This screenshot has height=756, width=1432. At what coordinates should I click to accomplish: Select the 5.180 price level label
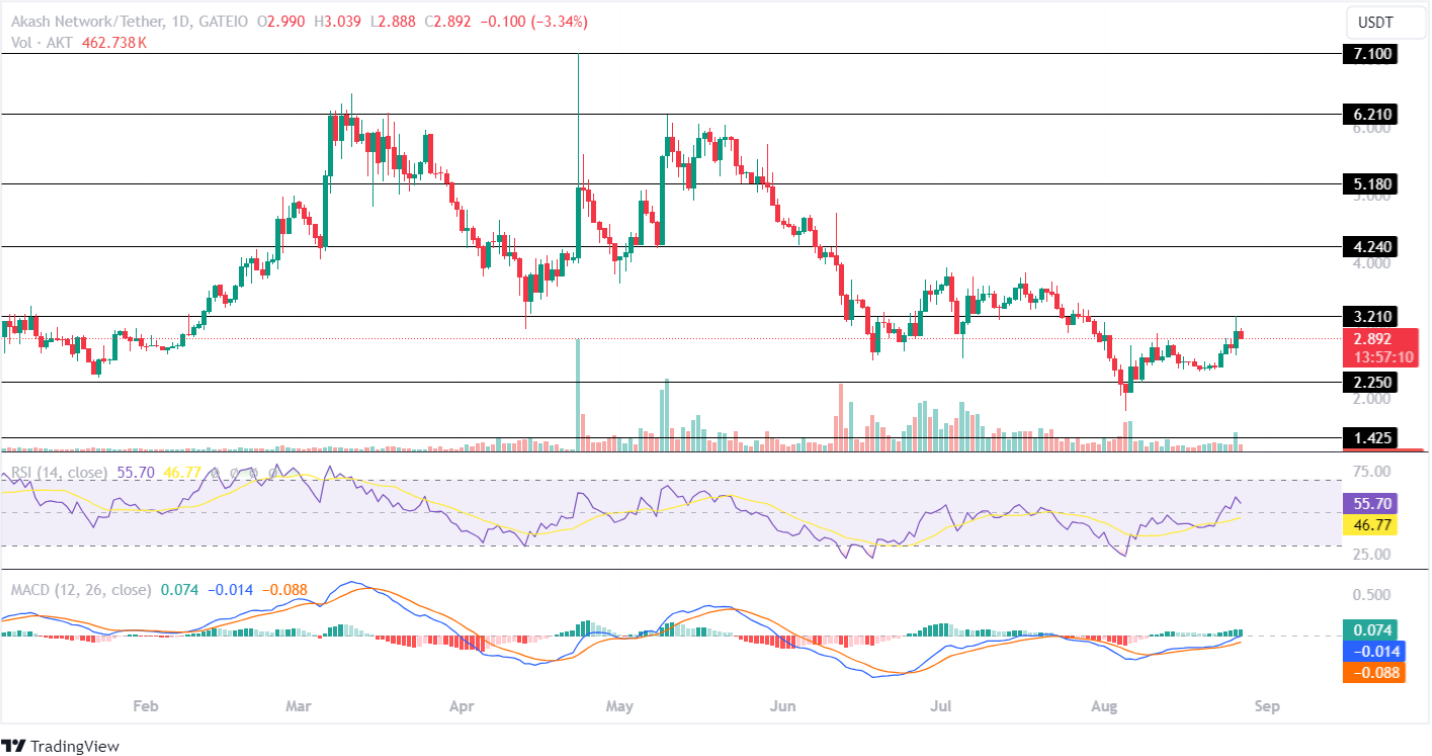[x=1369, y=184]
